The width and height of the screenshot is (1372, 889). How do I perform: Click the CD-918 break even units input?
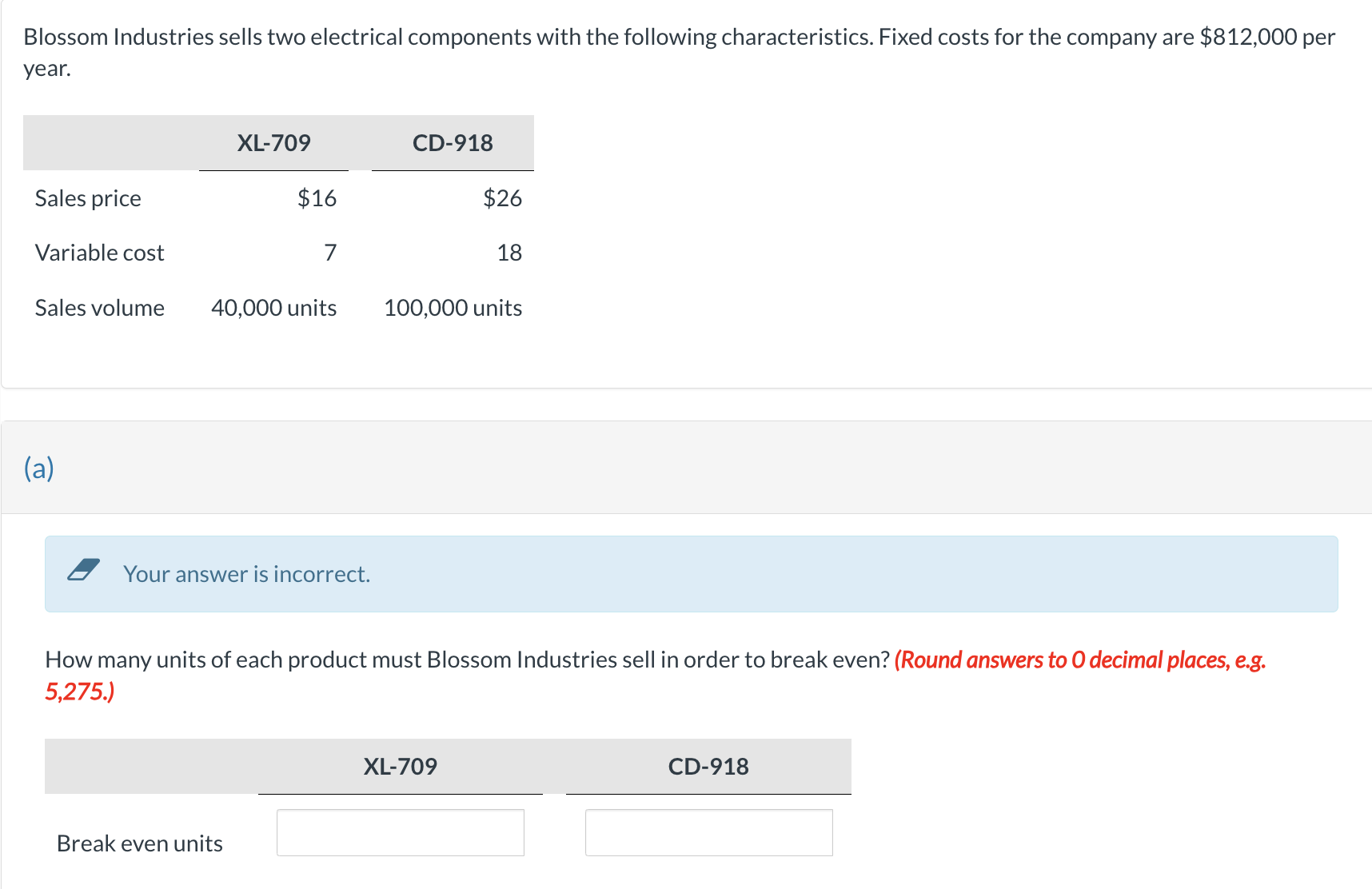[x=708, y=832]
